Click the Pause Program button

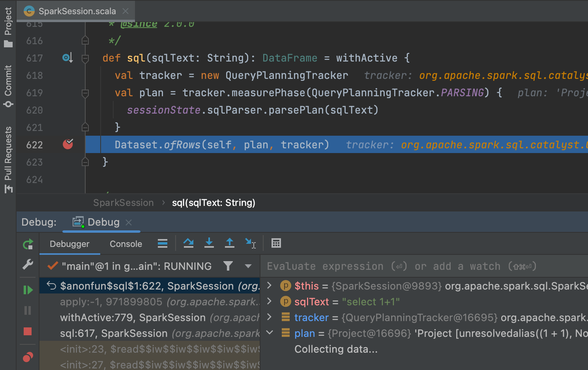(28, 310)
